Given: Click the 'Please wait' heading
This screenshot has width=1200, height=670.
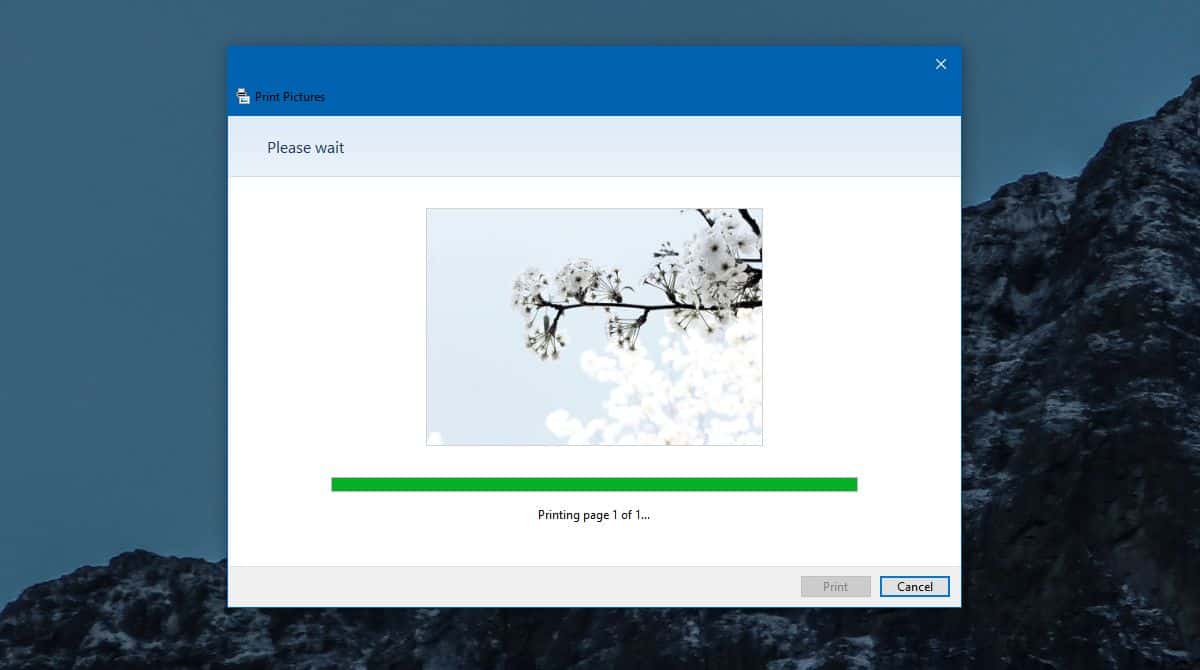Looking at the screenshot, I should (305, 147).
